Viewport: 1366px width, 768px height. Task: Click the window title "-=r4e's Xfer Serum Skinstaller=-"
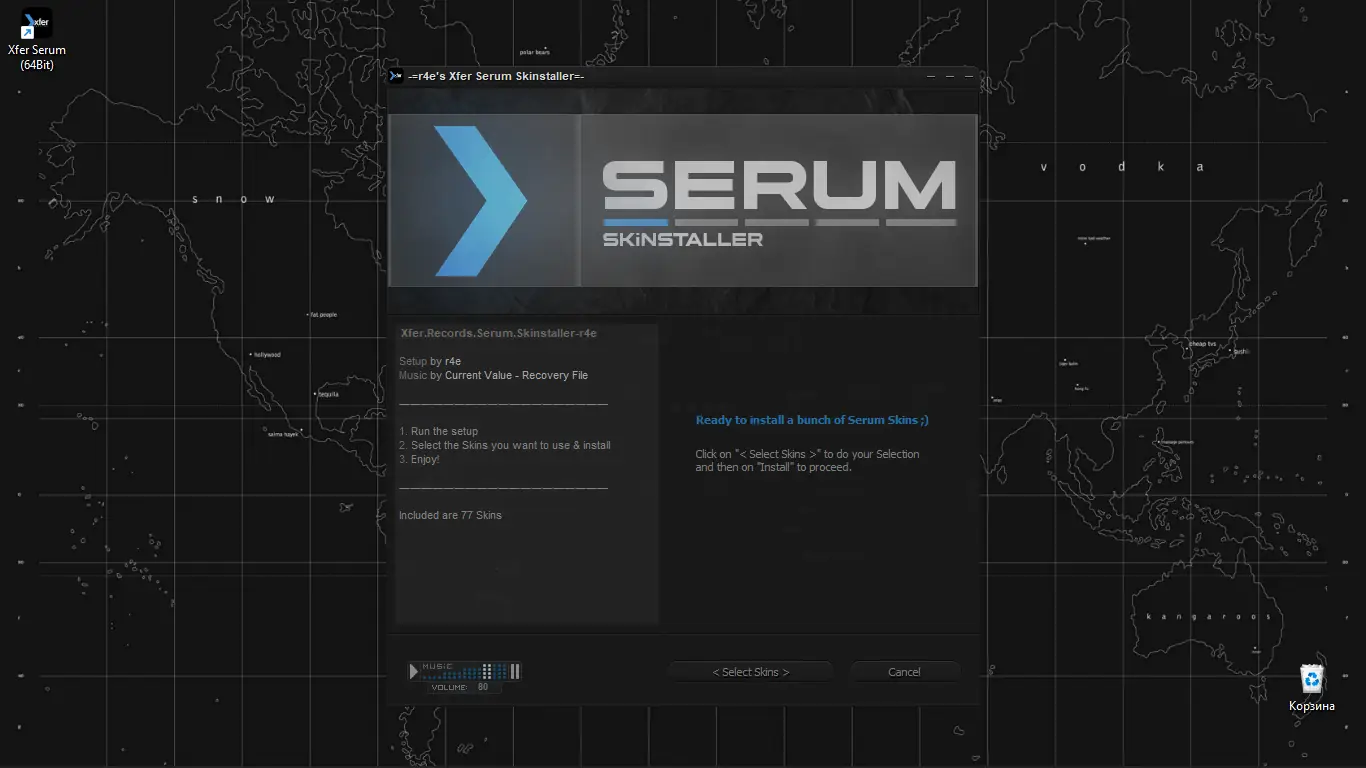(x=496, y=76)
